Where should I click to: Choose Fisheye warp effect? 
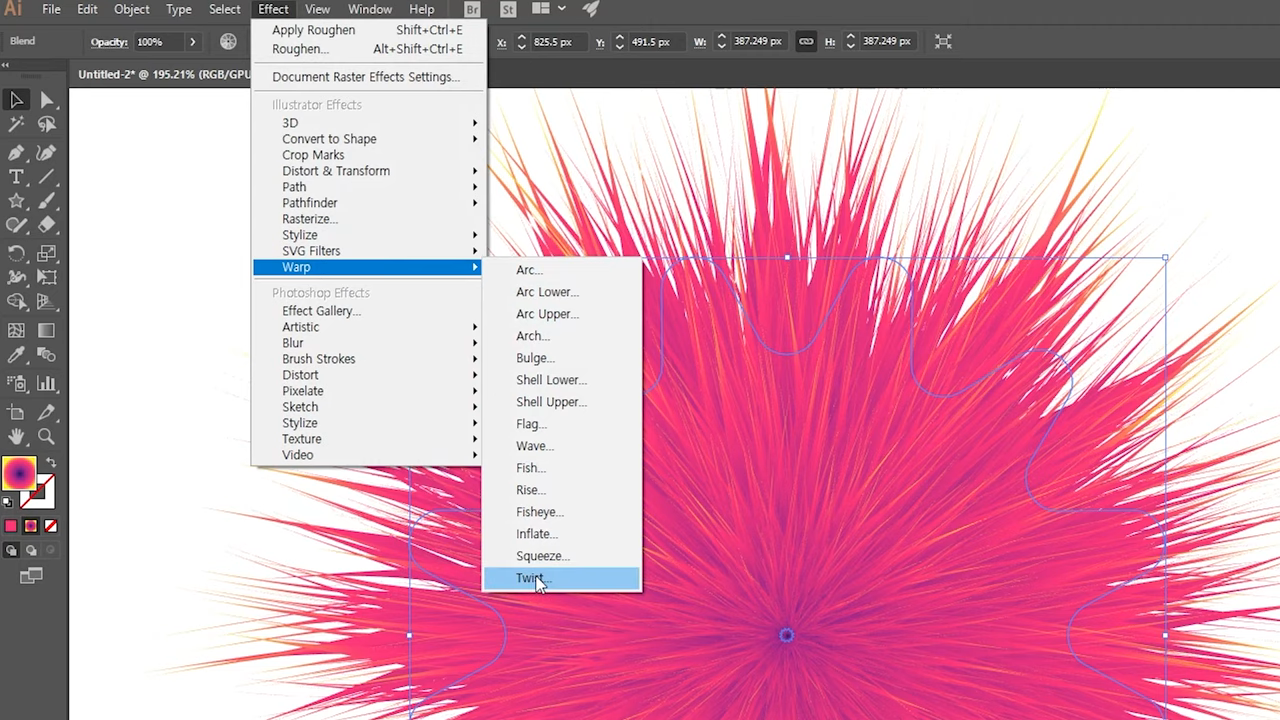tap(562, 512)
